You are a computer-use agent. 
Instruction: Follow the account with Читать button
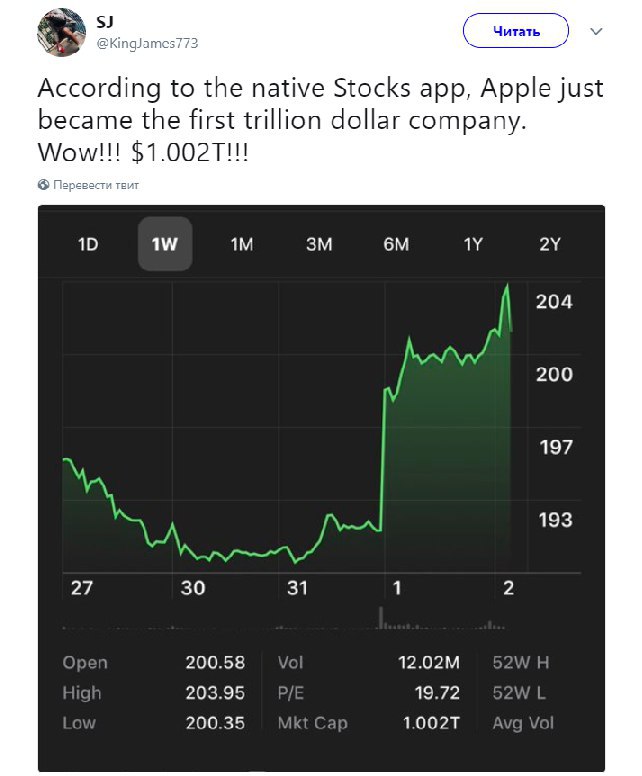click(516, 31)
